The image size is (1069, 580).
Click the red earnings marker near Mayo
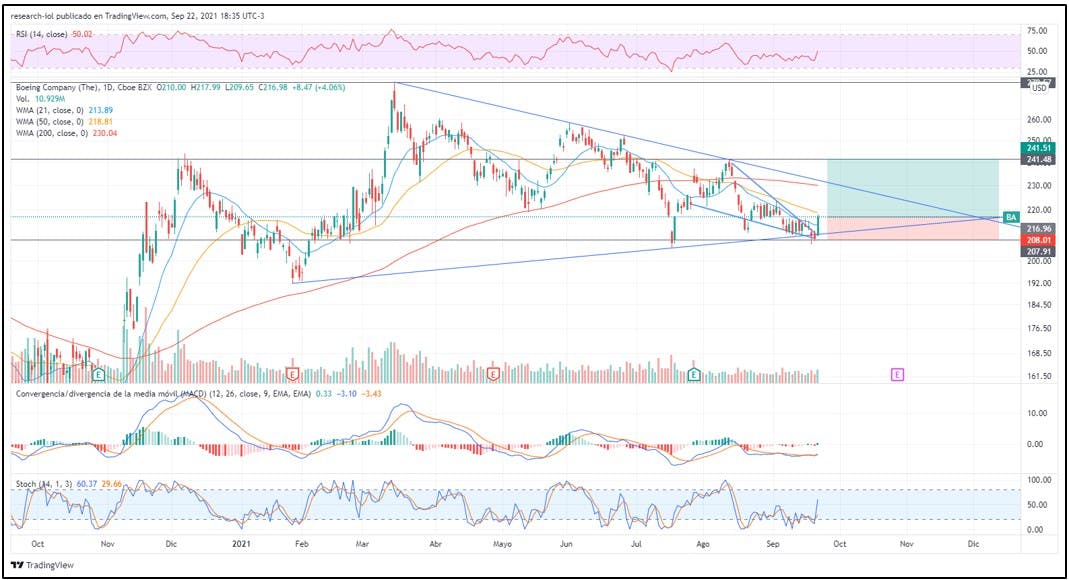(x=494, y=374)
